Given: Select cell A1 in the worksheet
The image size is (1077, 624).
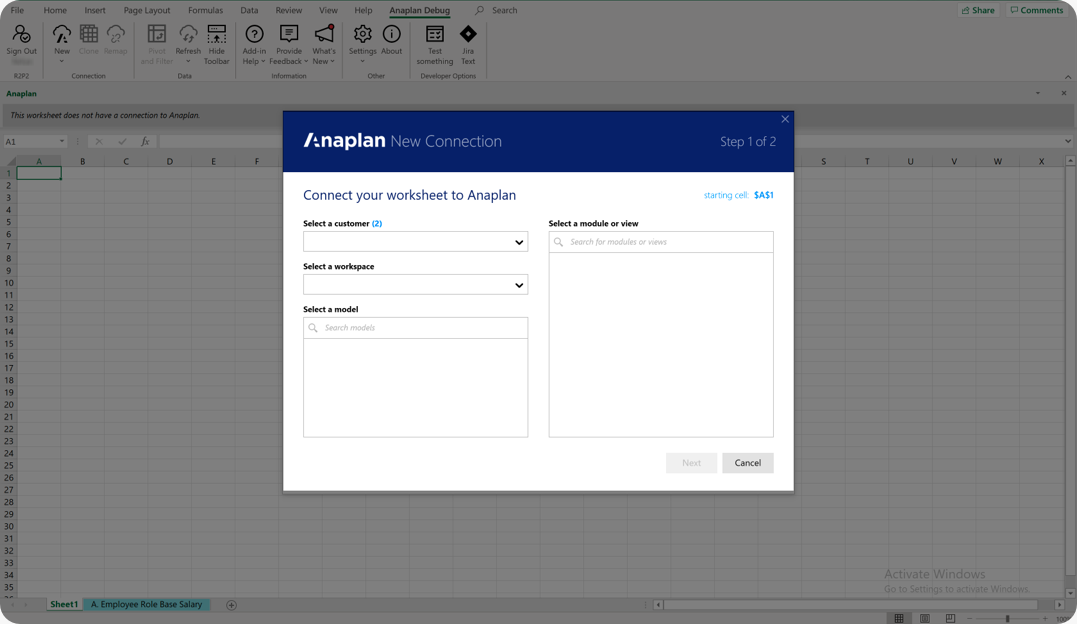Looking at the screenshot, I should click(x=39, y=173).
